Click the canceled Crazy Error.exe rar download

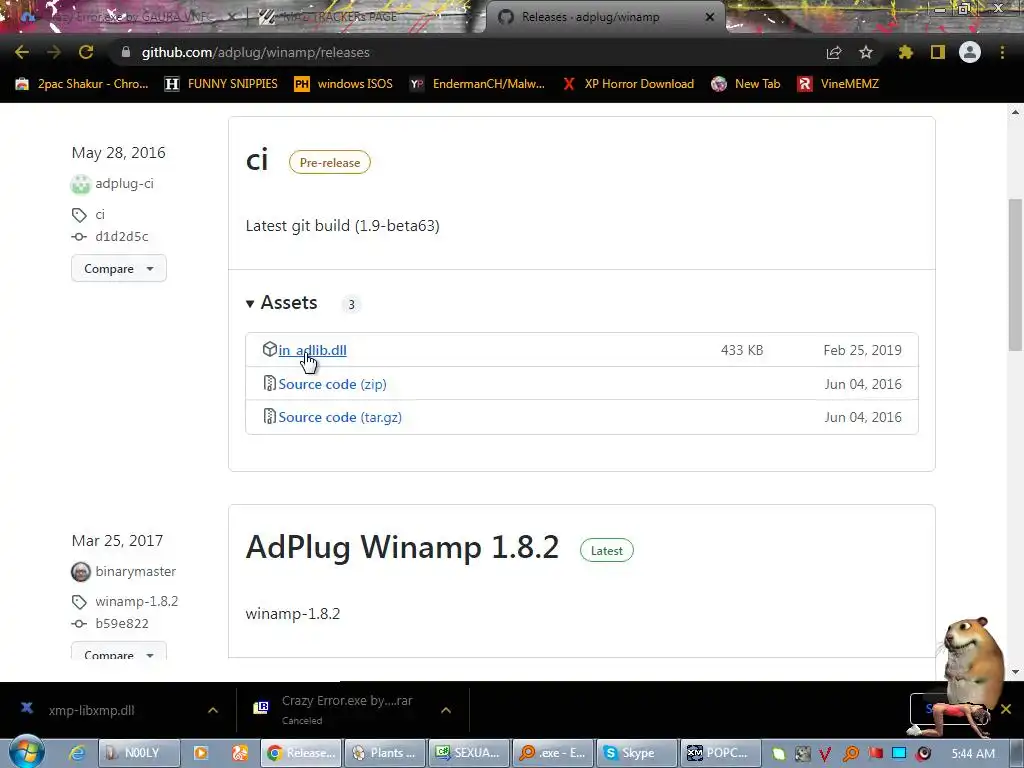[346, 710]
